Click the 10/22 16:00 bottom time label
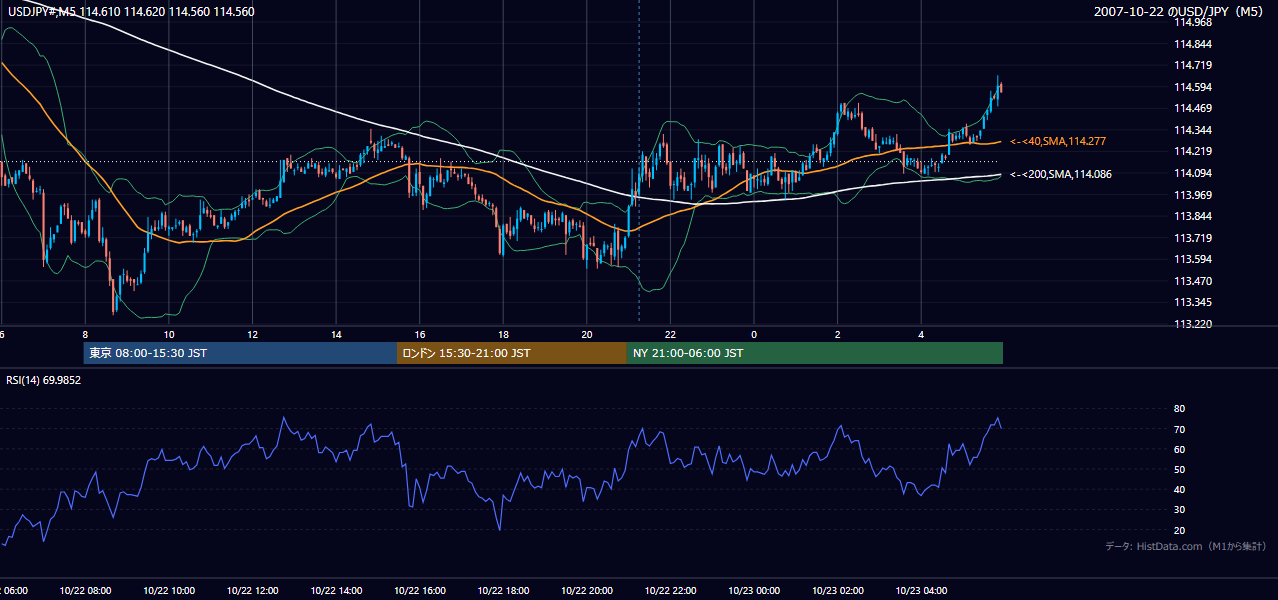 (420, 591)
